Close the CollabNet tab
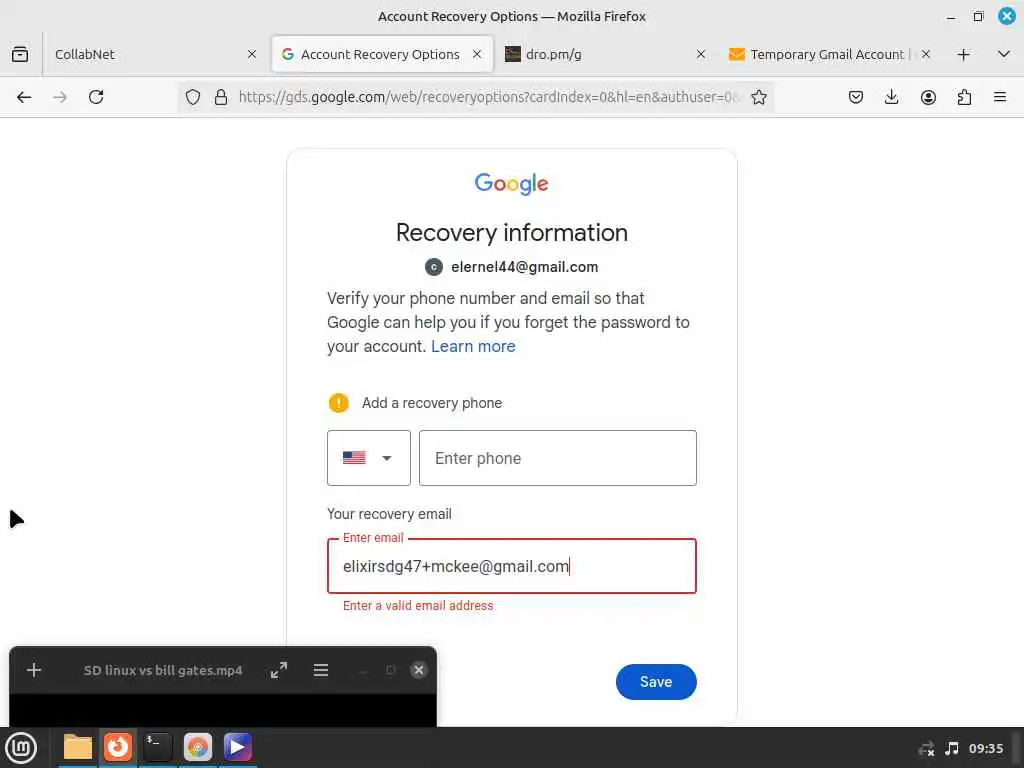Image resolution: width=1024 pixels, height=768 pixels. point(252,54)
